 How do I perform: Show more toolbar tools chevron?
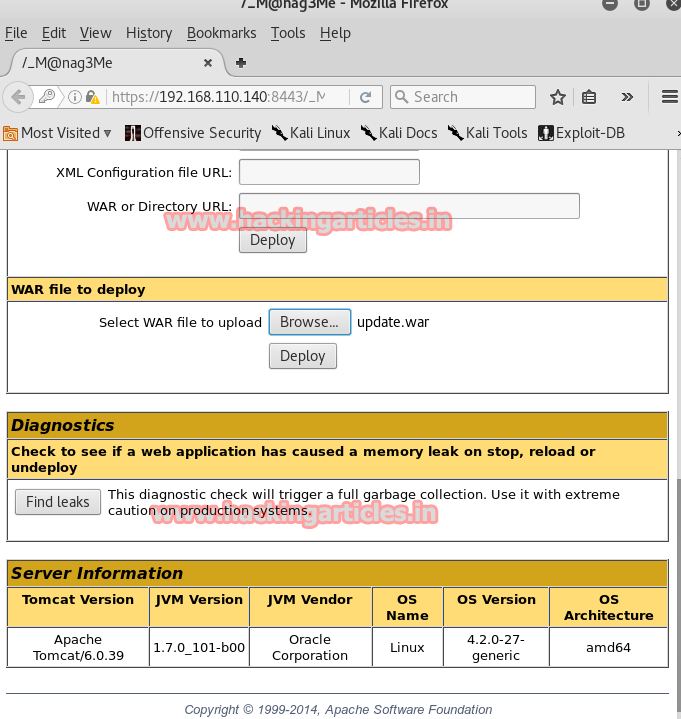click(627, 97)
